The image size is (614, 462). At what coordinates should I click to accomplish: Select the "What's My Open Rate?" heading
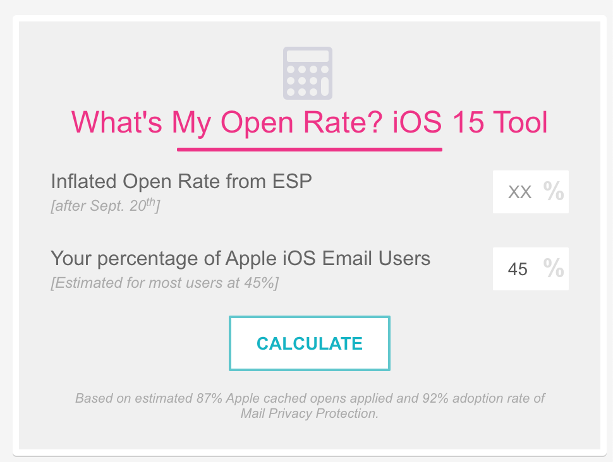(x=227, y=123)
